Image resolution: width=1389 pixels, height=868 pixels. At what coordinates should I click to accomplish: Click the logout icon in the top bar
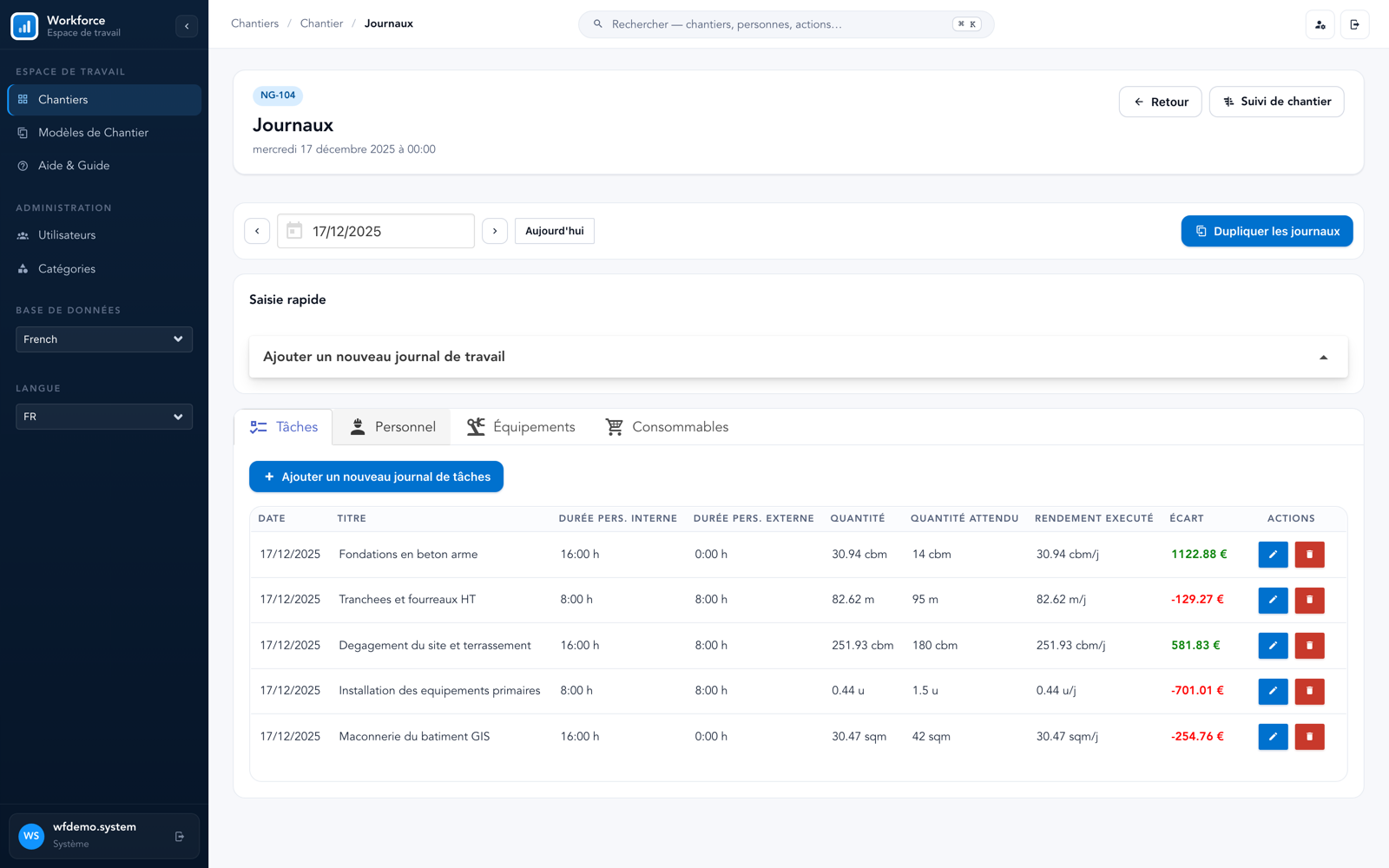1355,24
